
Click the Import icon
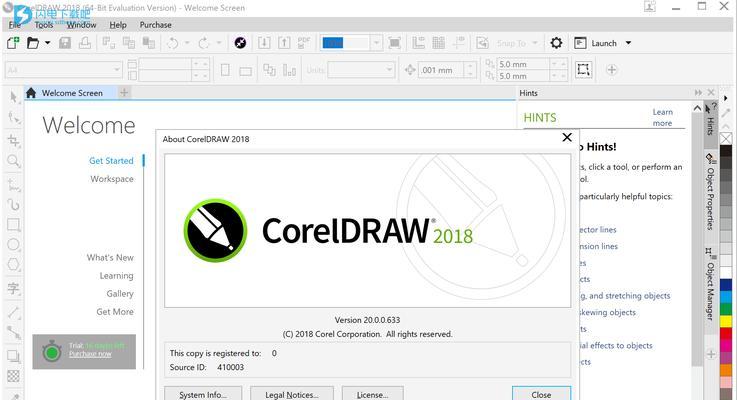click(x=264, y=43)
